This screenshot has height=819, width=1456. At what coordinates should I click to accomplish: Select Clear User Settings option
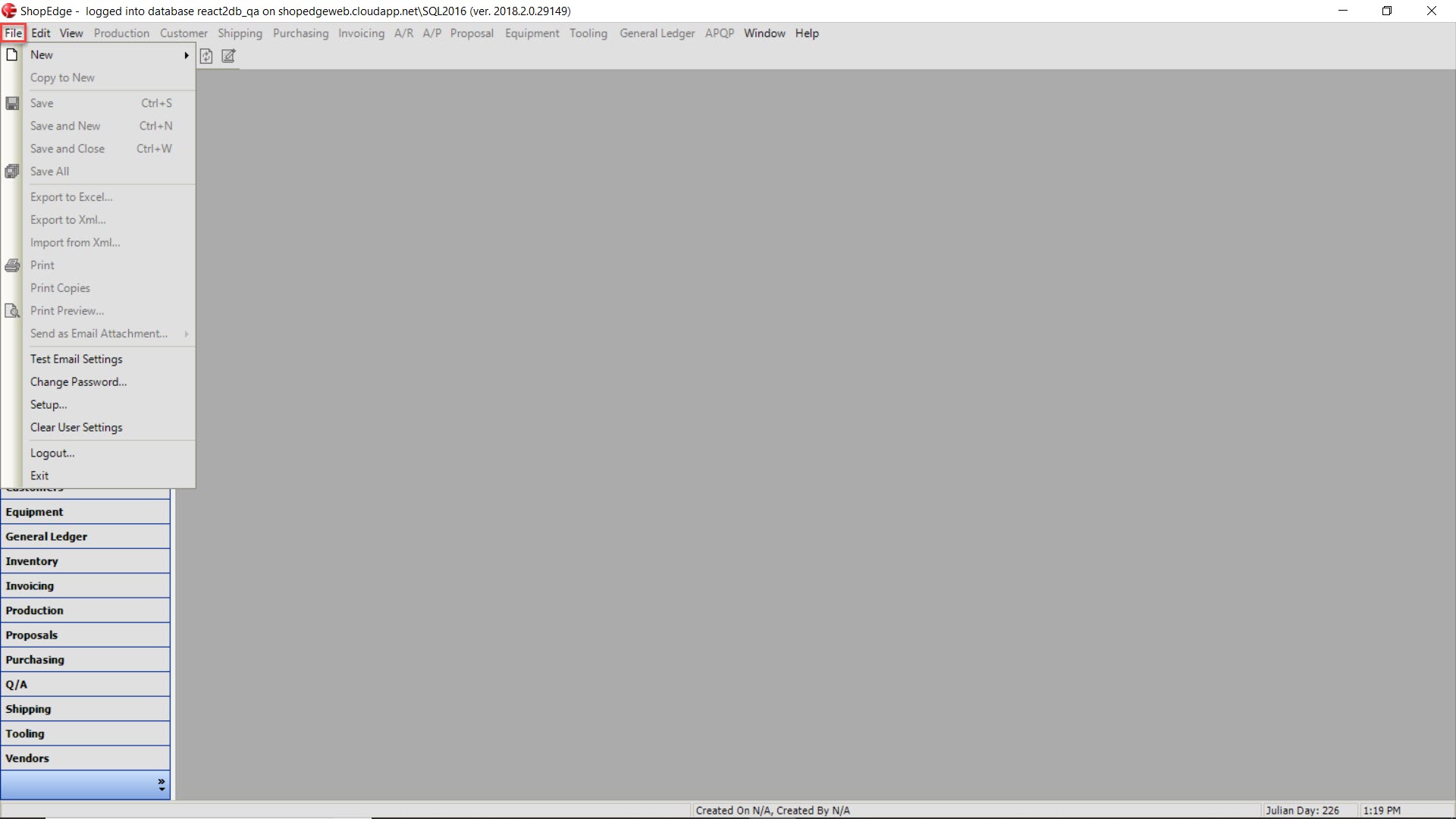pyautogui.click(x=76, y=427)
